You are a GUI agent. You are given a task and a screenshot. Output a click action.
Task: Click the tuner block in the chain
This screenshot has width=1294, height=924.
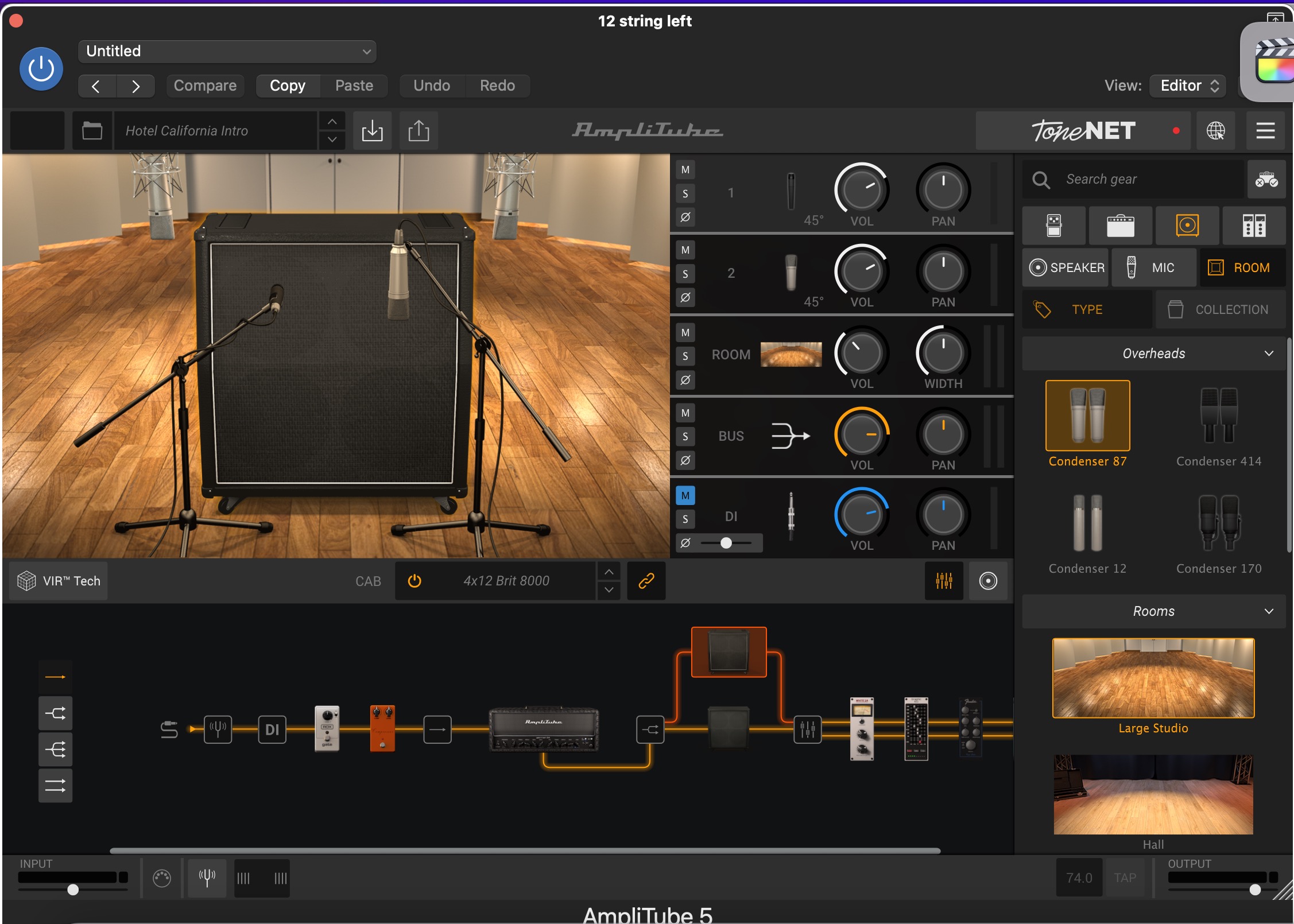(x=218, y=729)
